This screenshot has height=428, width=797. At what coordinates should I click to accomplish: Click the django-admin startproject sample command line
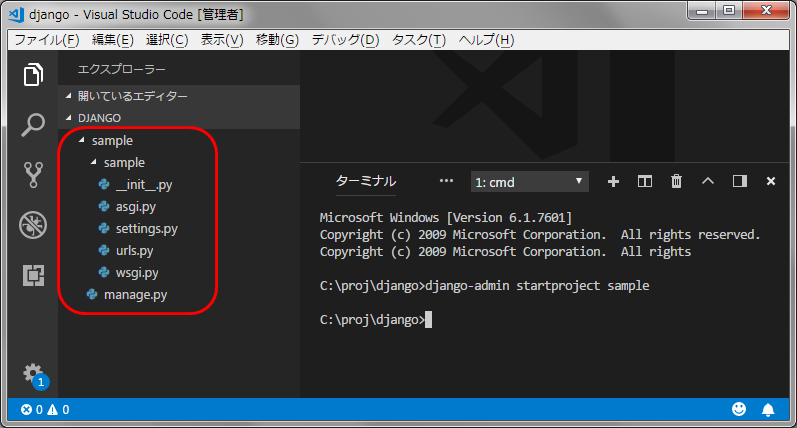click(x=484, y=286)
